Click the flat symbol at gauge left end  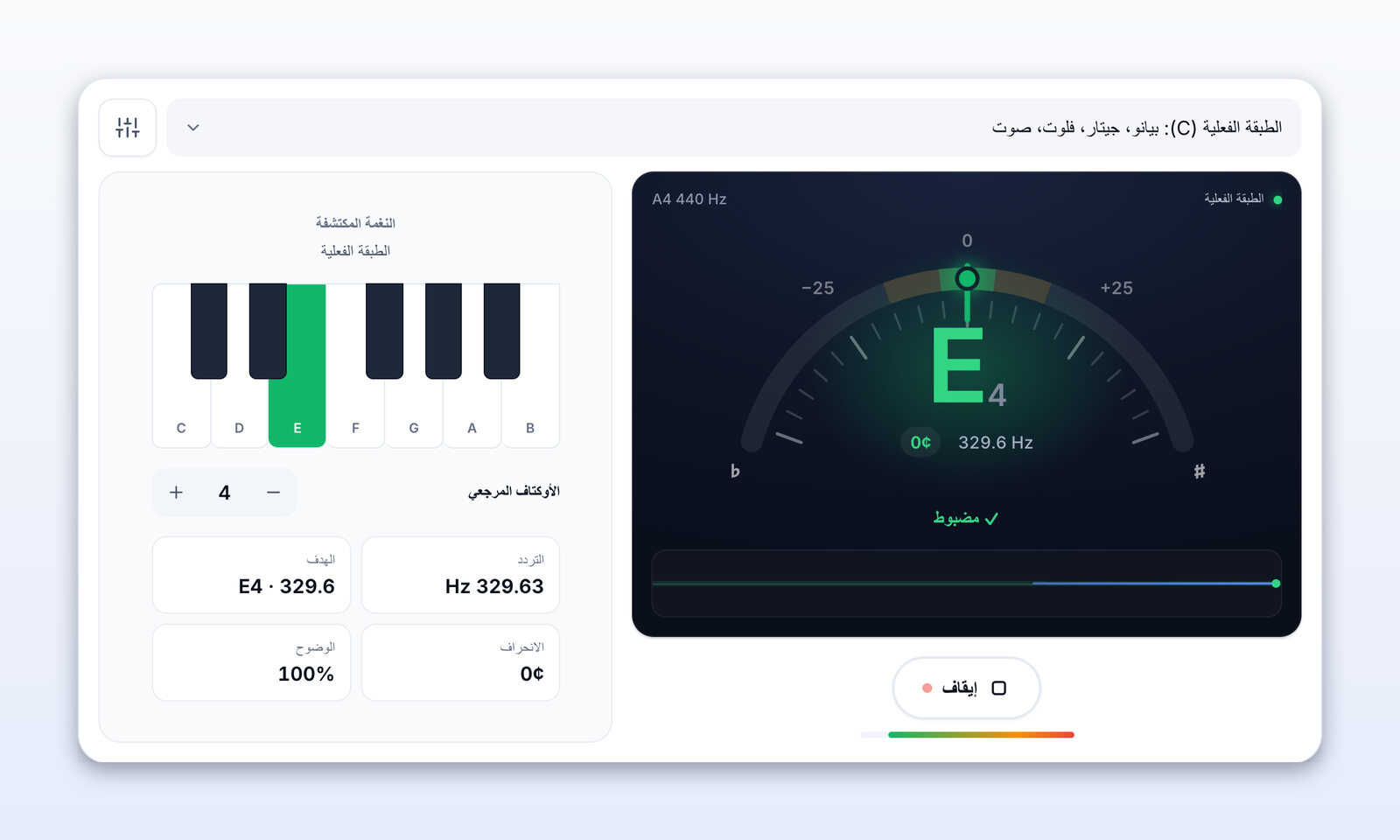pos(735,472)
